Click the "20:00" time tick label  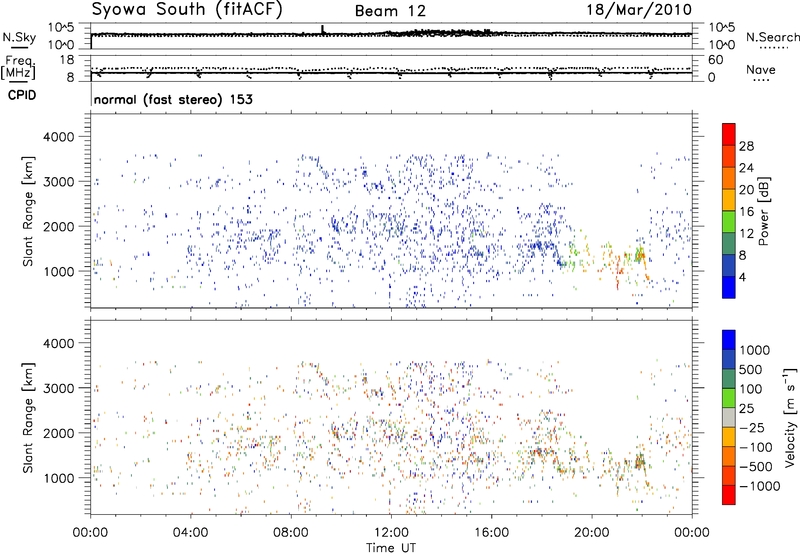tap(592, 533)
